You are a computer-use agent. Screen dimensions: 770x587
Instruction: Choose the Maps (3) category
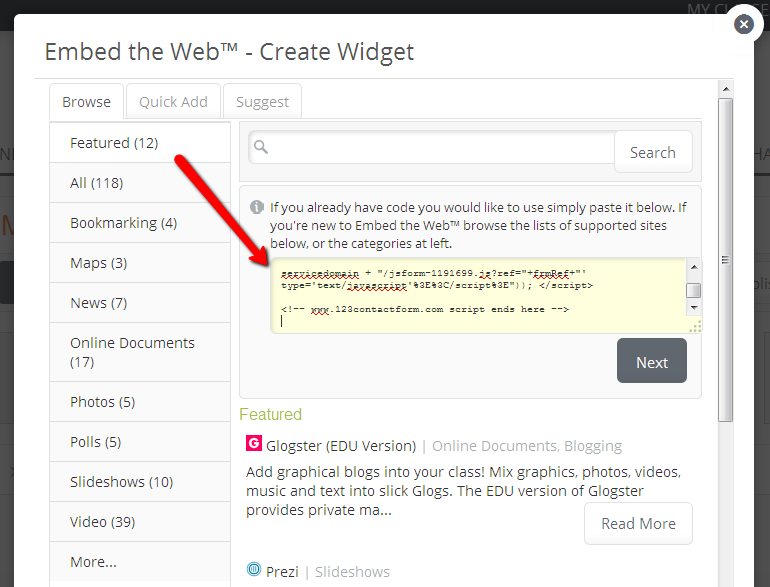[140, 263]
